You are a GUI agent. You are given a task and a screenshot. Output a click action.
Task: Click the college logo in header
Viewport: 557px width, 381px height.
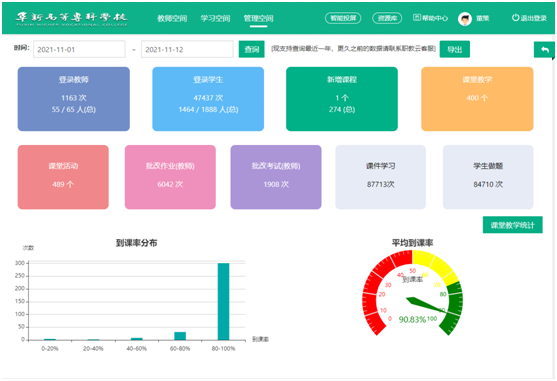click(x=72, y=19)
